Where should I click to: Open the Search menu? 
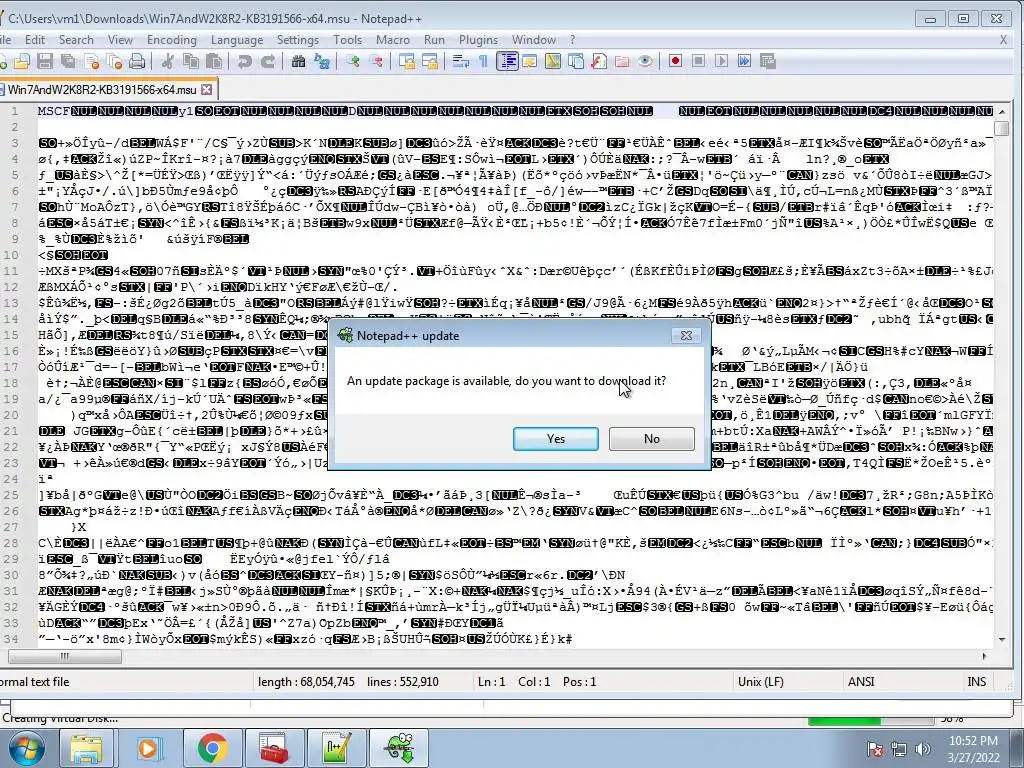[76, 40]
